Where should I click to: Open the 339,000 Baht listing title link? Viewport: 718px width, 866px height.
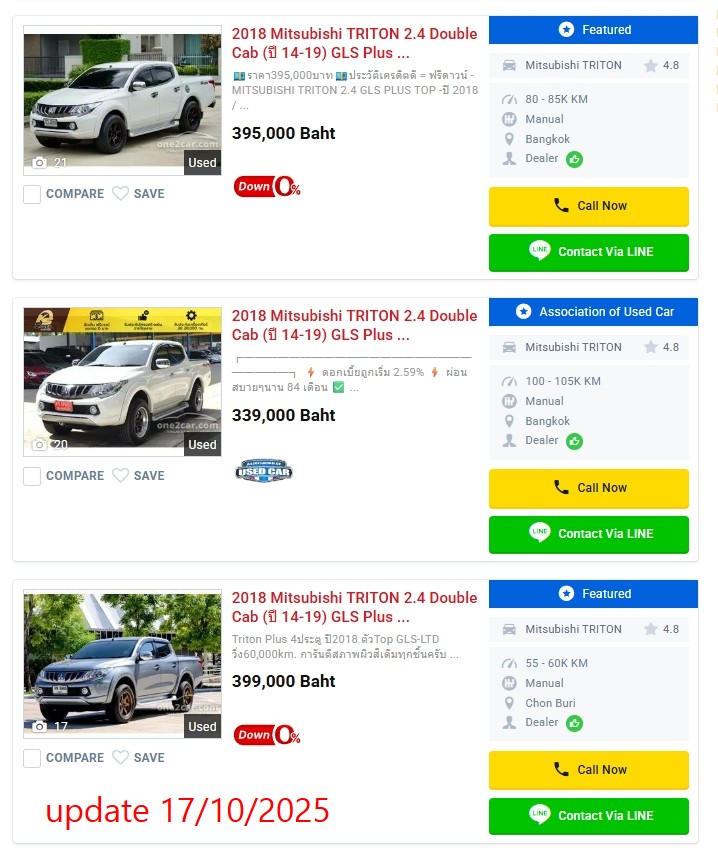click(354, 325)
